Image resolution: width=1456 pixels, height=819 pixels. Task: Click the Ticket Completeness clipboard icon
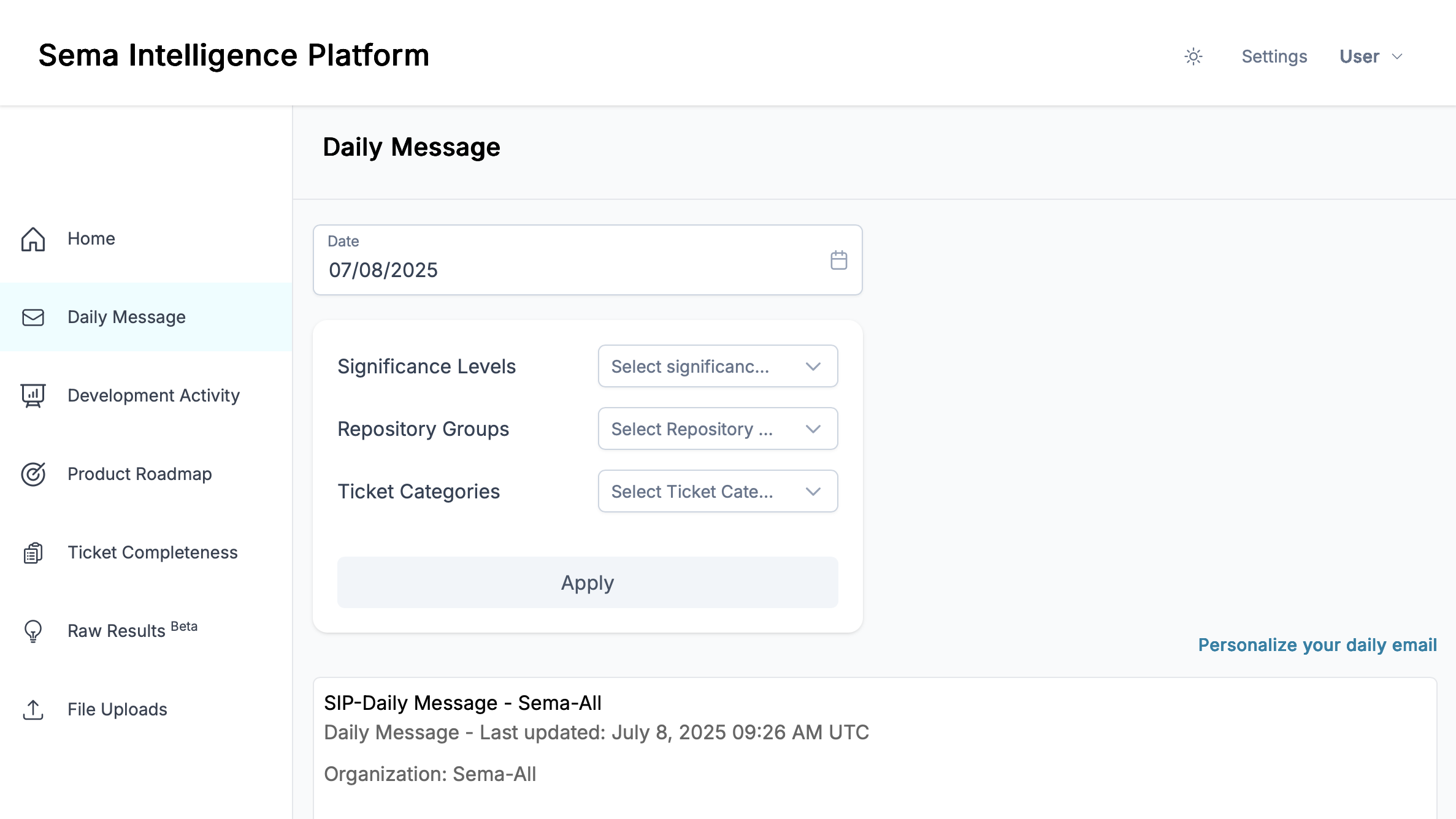[x=33, y=553]
